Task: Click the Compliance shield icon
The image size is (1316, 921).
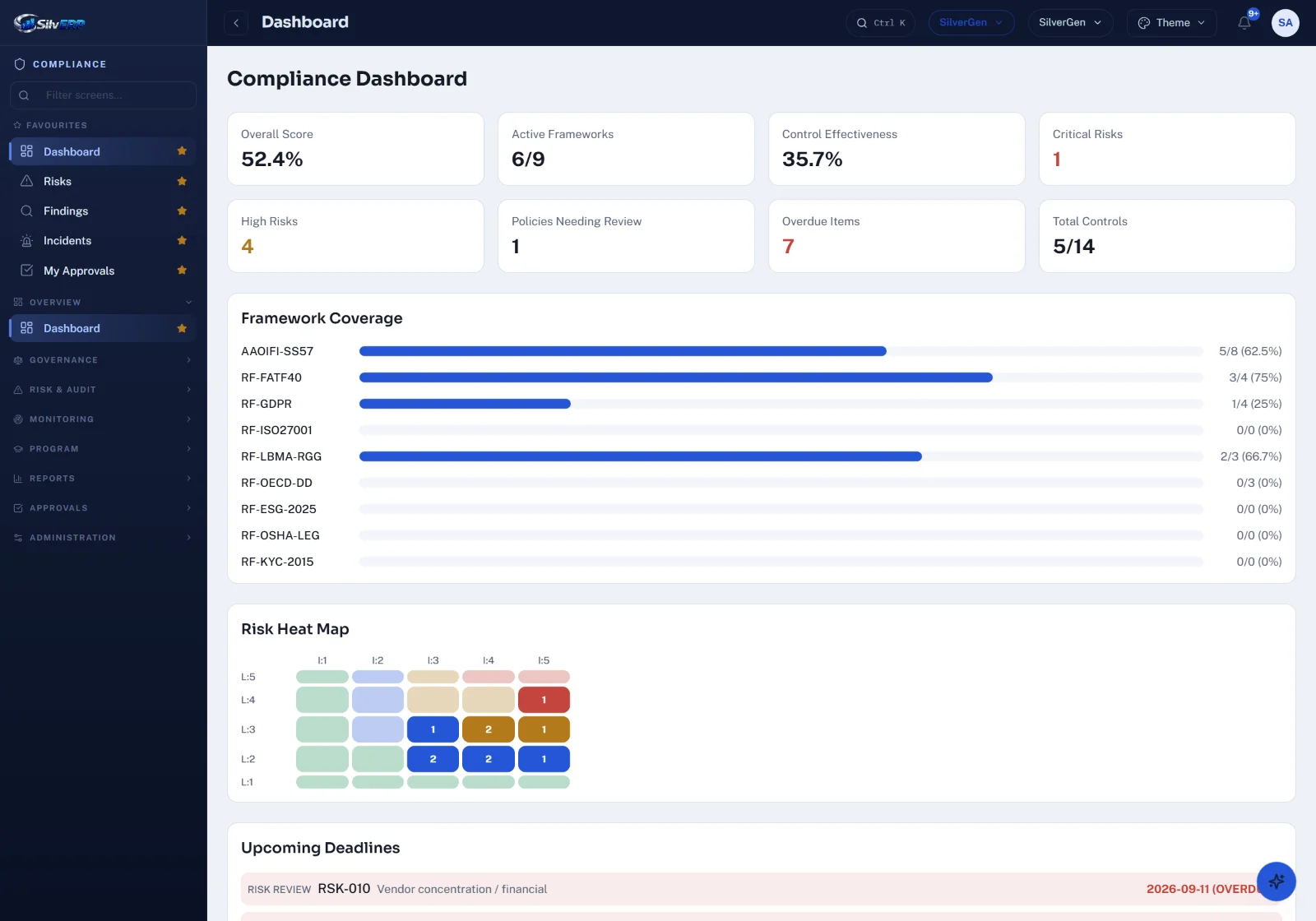Action: (20, 64)
